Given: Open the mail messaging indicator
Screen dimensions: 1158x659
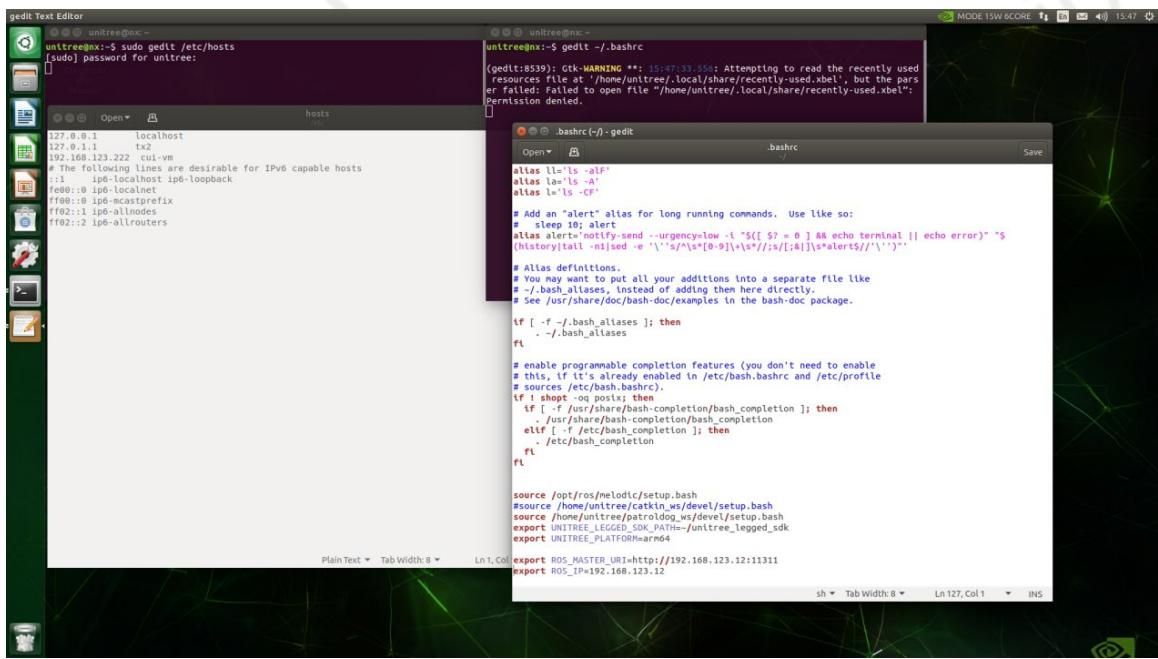Looking at the screenshot, I should pos(1082,16).
